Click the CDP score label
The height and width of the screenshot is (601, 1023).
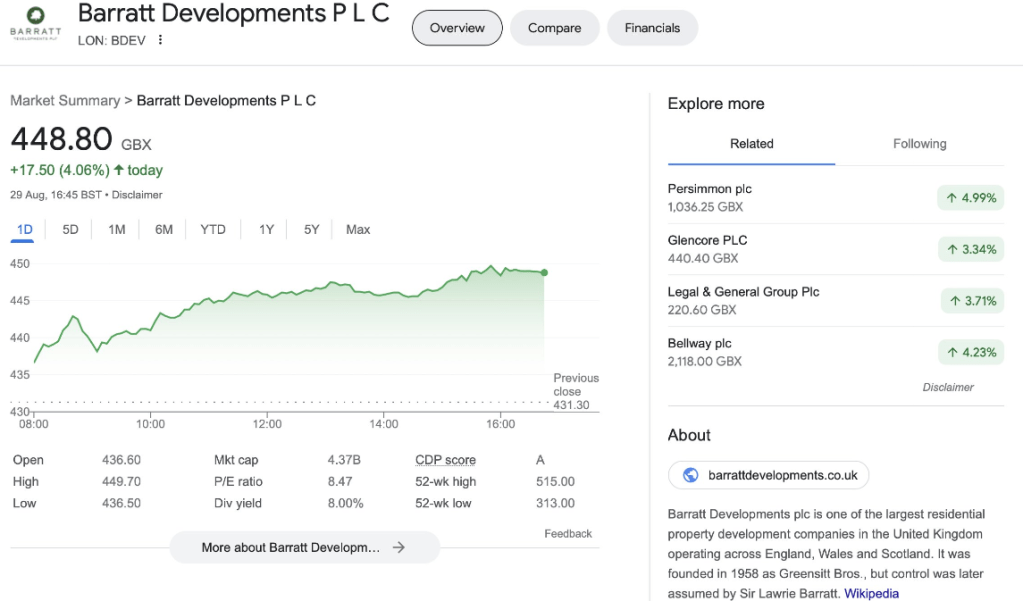point(445,460)
